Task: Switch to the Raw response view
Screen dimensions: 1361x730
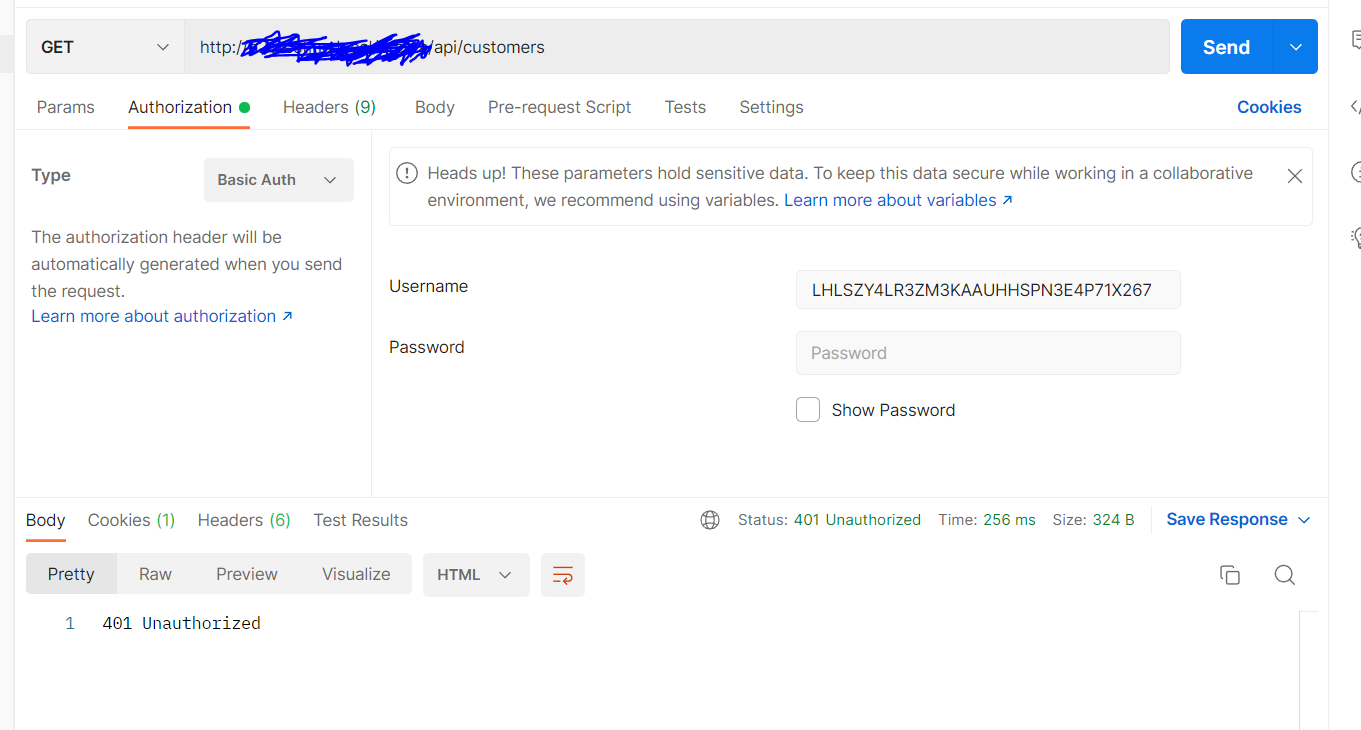Action: pos(155,574)
